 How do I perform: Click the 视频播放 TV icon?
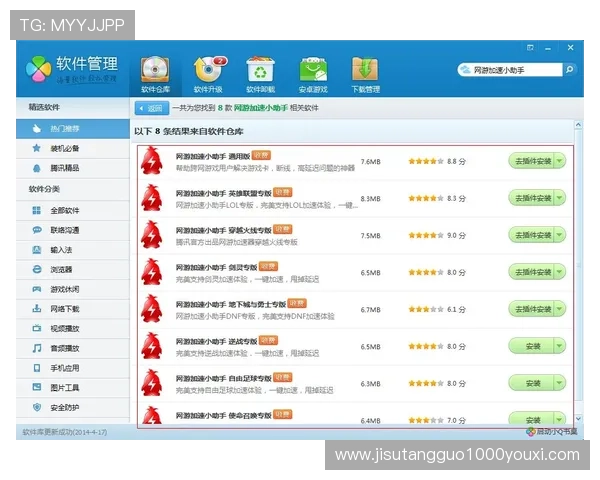[37, 328]
